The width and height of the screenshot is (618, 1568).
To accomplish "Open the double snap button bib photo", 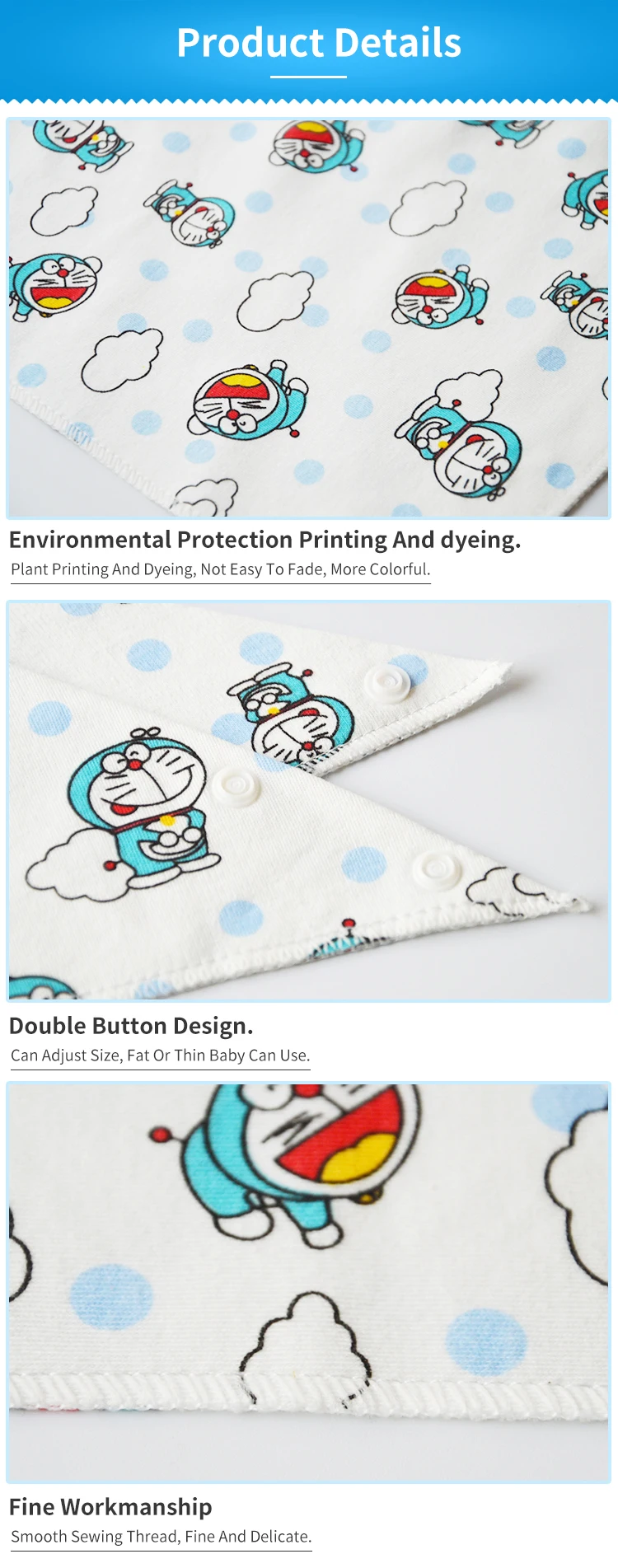I will point(308,801).
